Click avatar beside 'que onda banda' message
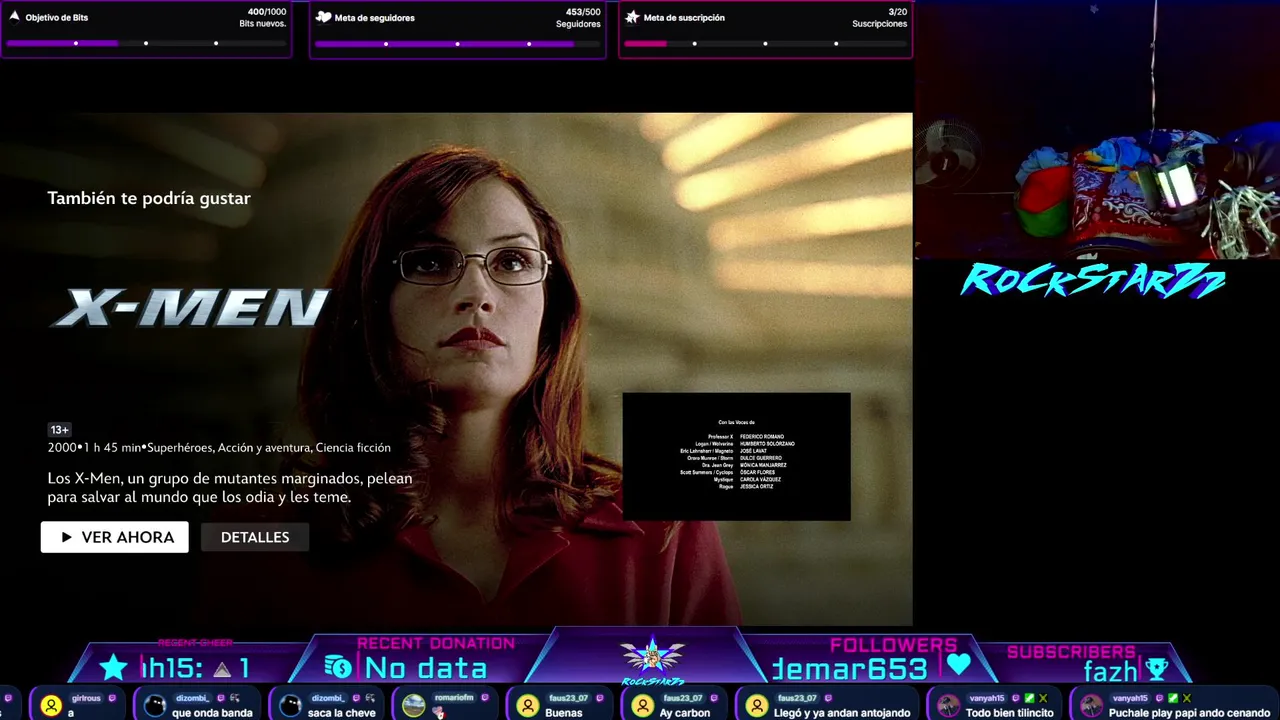 (x=155, y=706)
